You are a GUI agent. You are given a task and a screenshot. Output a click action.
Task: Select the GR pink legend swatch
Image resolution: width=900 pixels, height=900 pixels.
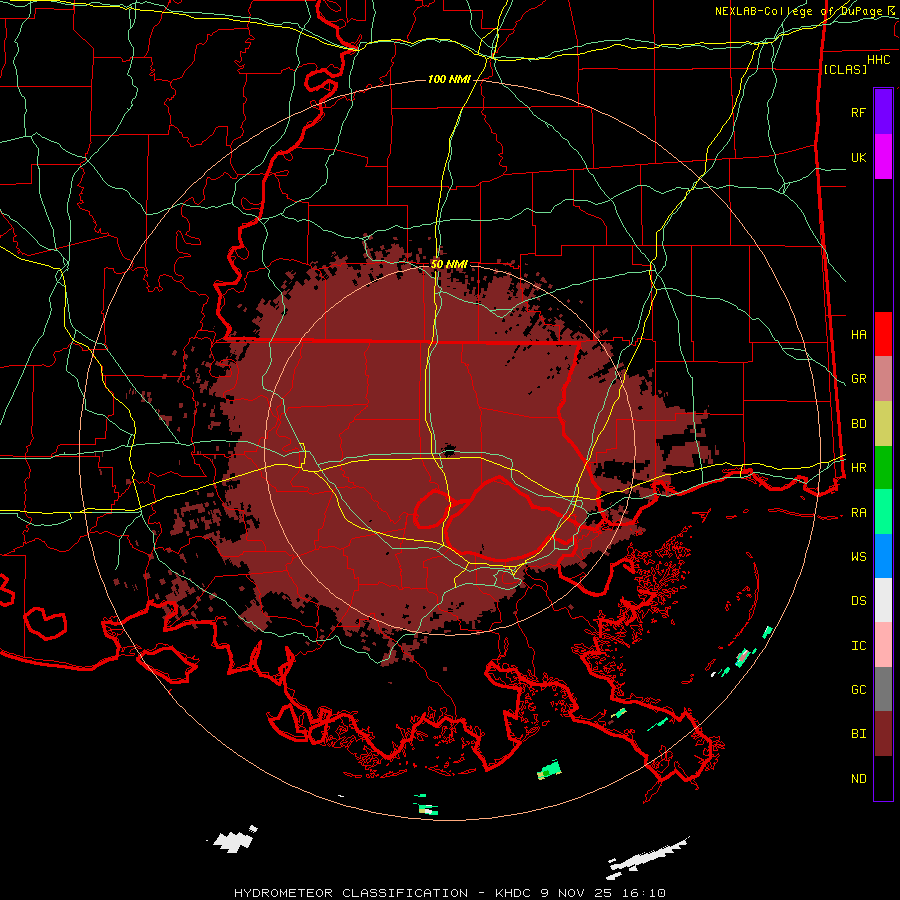883,379
